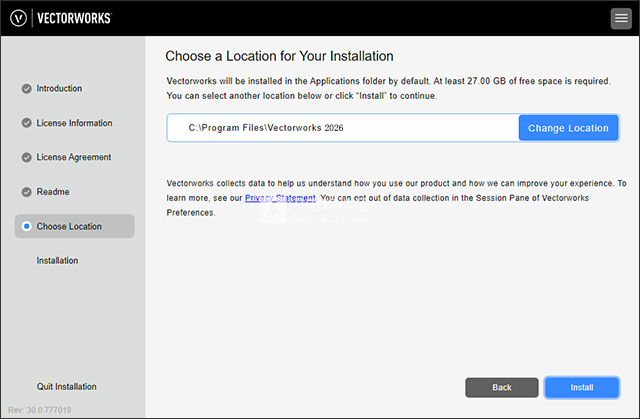This screenshot has height=419, width=640.
Task: Click the Introduction checkmark icon
Action: (x=27, y=89)
